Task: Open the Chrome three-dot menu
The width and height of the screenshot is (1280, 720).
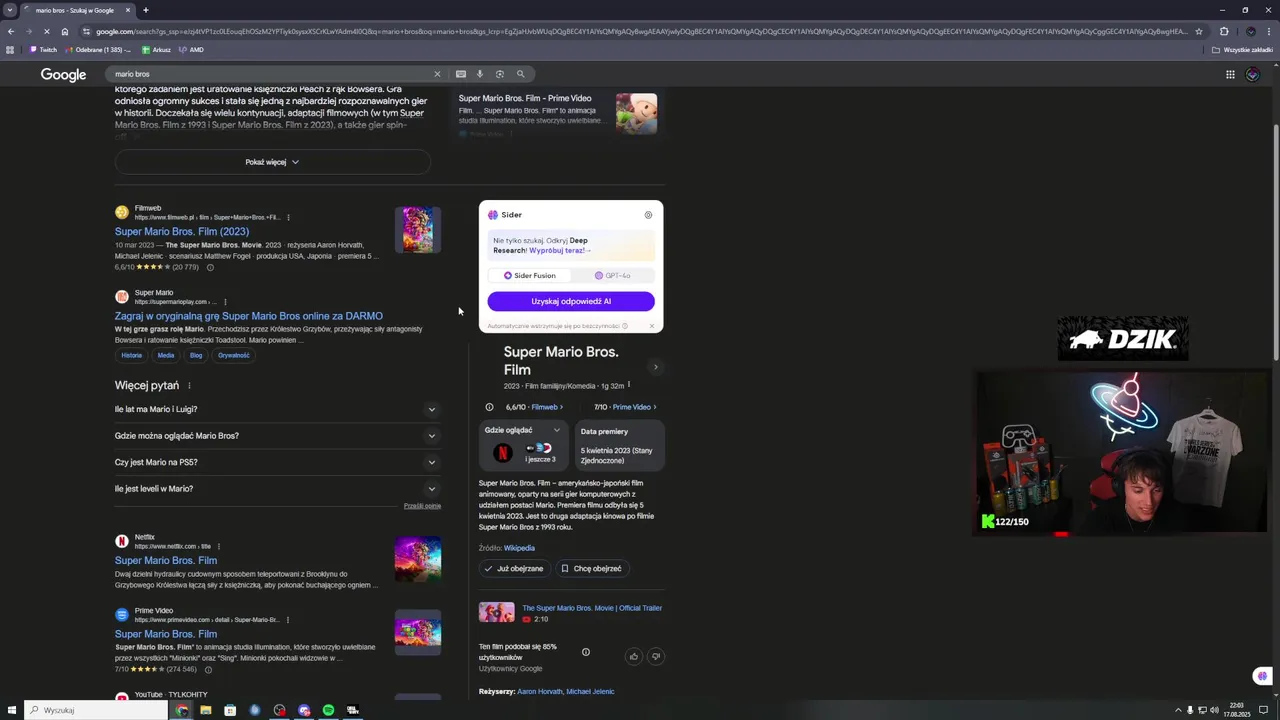Action: pos(1268,31)
